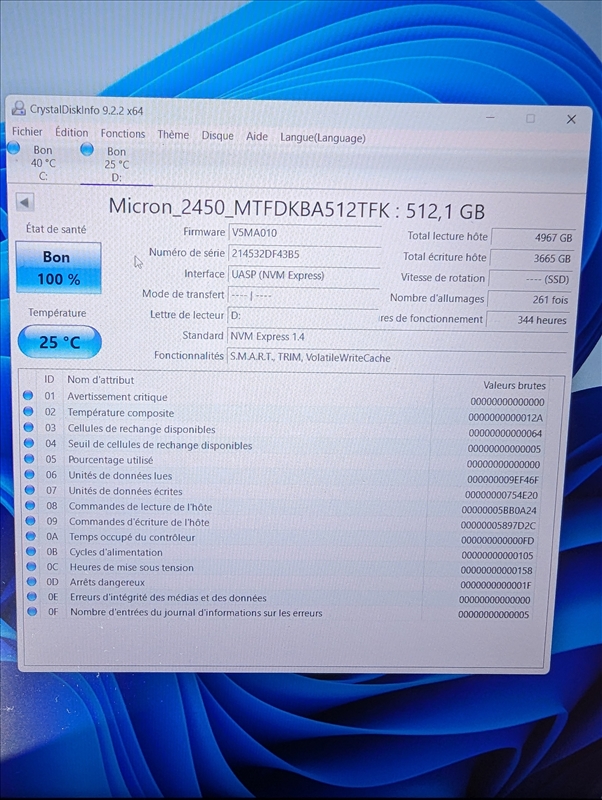Click status circle for Avertissement critique row

click(x=29, y=396)
